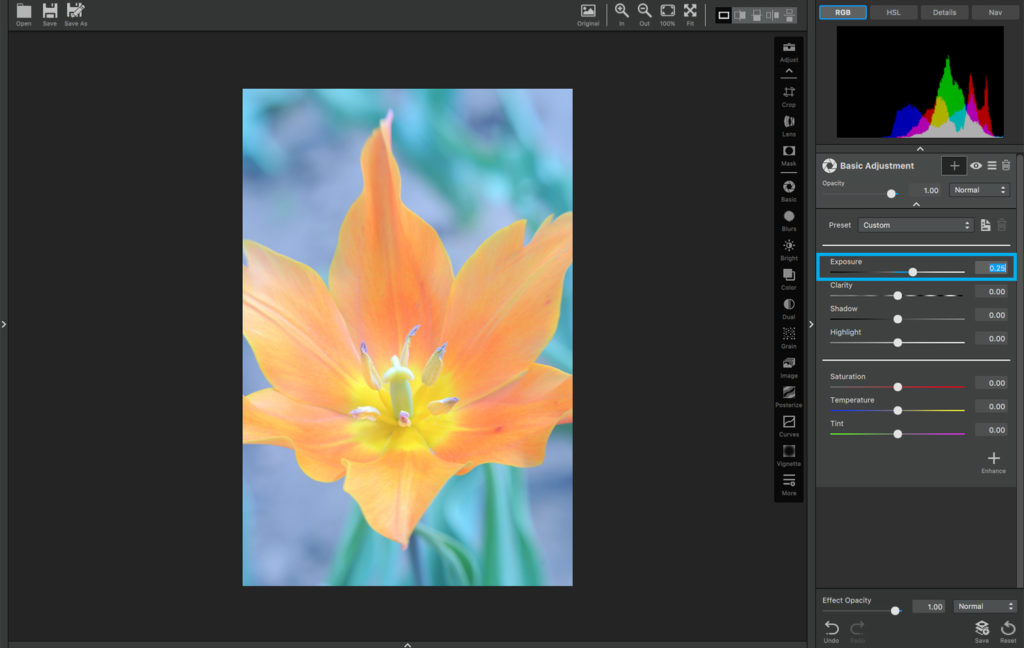Screen dimensions: 1024x648
Task: Open More tools list
Action: coord(789,485)
